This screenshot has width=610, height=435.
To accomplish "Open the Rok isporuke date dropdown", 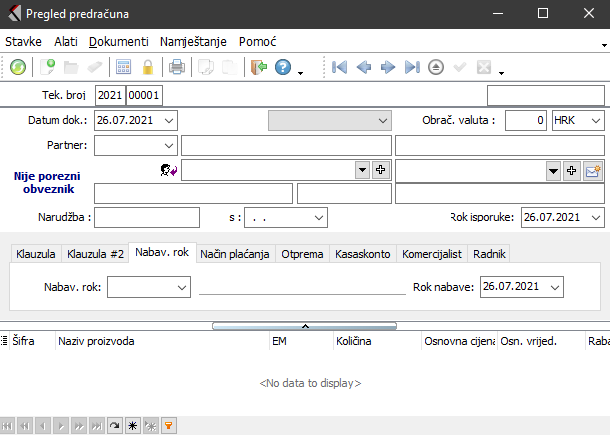I will point(596,217).
